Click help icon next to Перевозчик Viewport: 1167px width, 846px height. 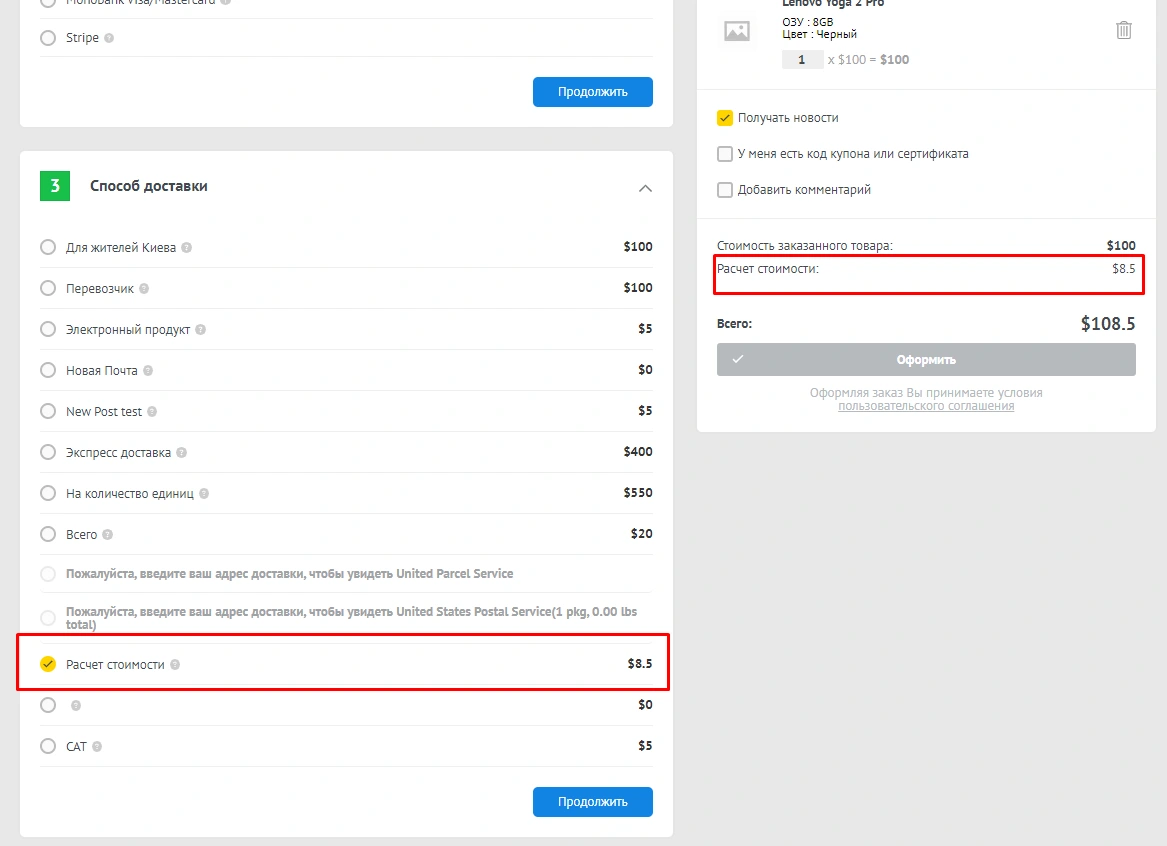tap(144, 288)
